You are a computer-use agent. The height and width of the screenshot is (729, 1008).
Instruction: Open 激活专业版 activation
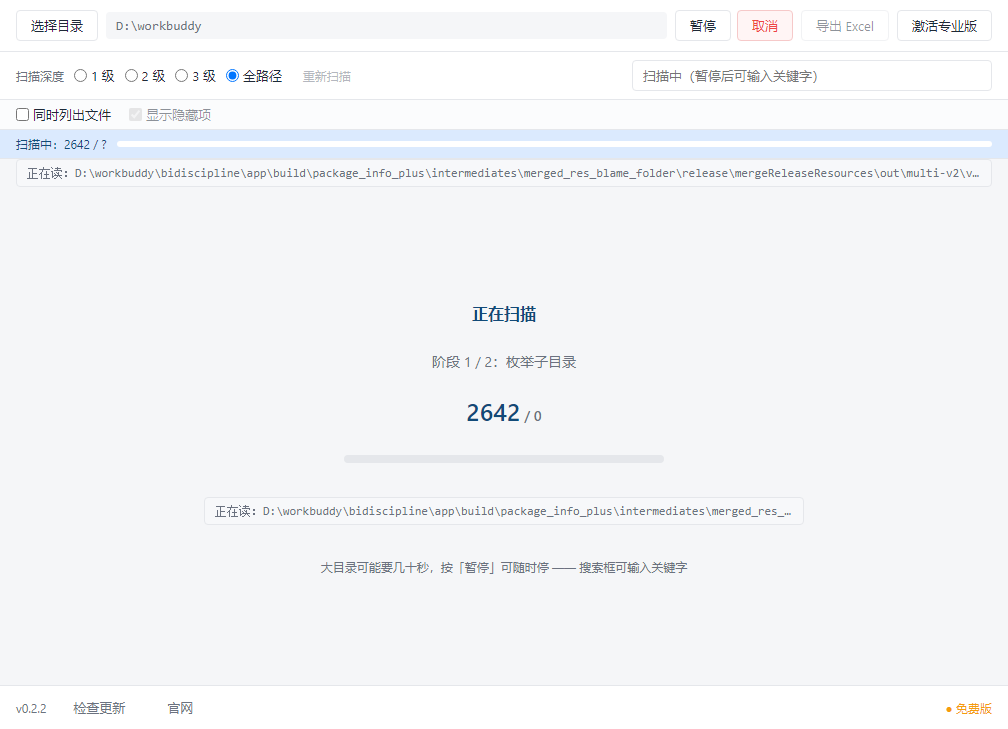tap(944, 26)
